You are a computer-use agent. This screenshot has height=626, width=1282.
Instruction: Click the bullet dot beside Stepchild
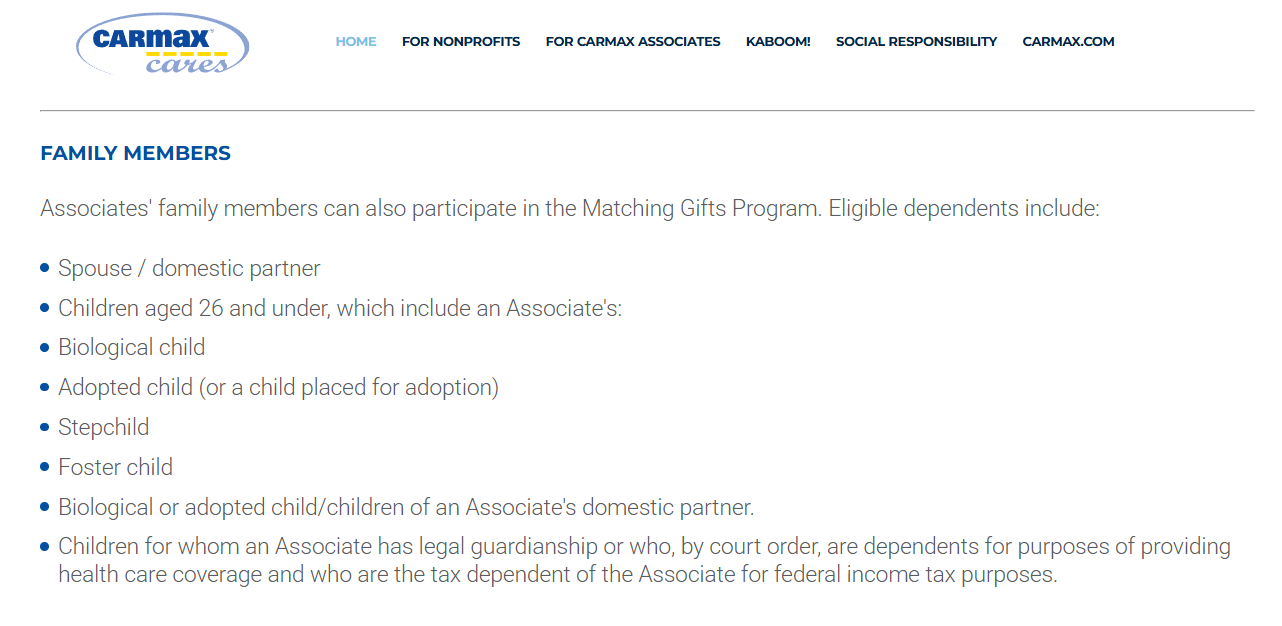[x=45, y=427]
